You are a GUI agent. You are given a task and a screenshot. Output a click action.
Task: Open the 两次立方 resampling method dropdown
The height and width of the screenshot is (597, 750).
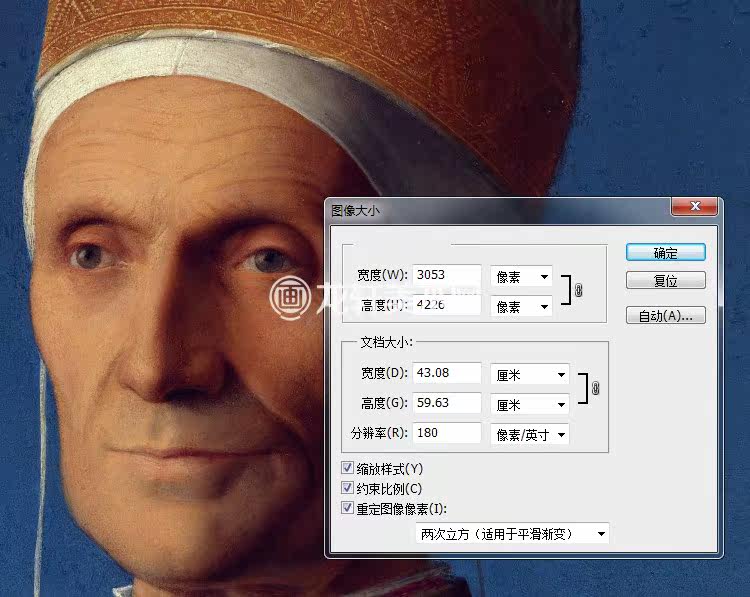(512, 533)
